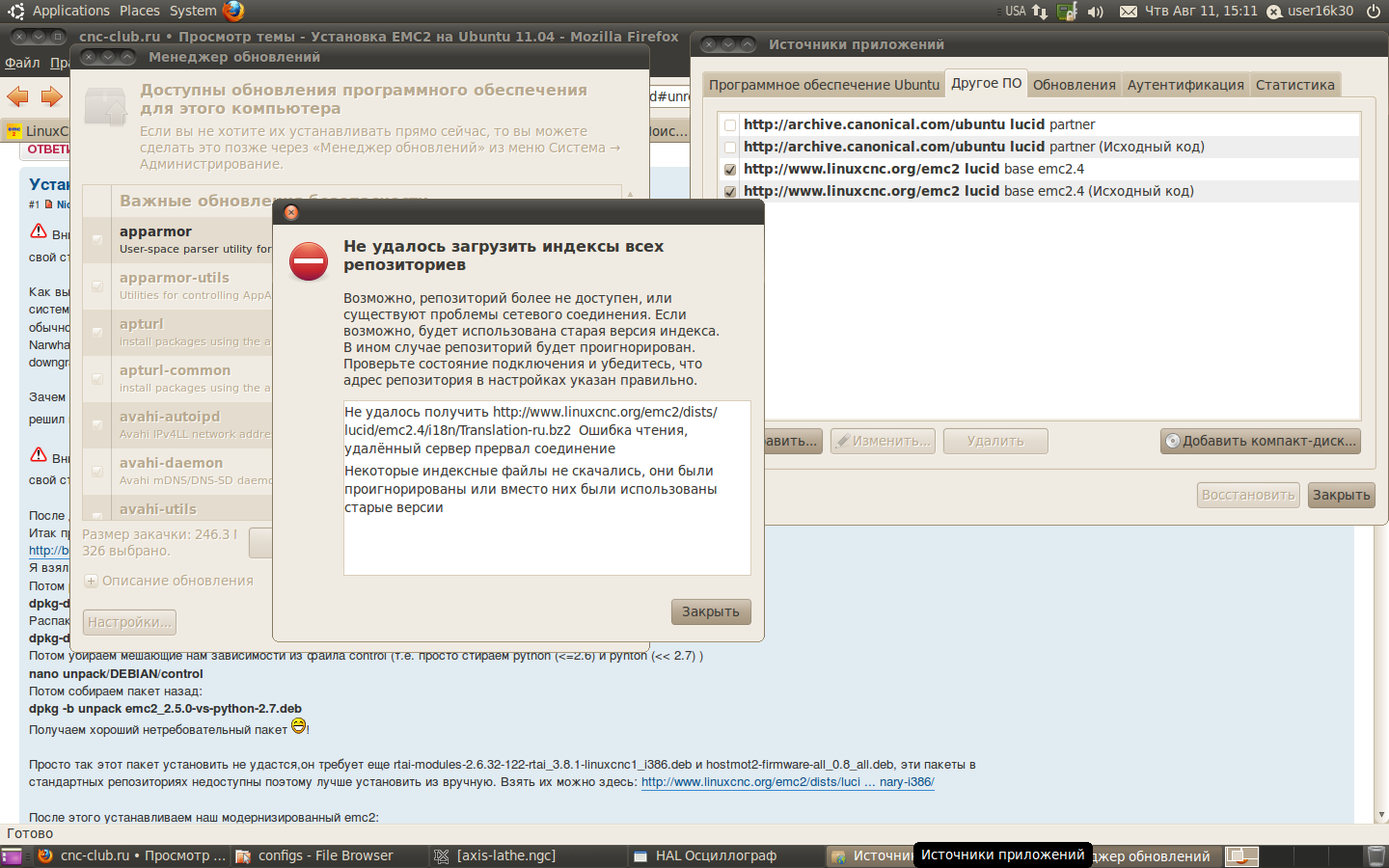Toggle the apparmor-utils update checkbox
This screenshot has height=868, width=1389.
click(x=97, y=285)
